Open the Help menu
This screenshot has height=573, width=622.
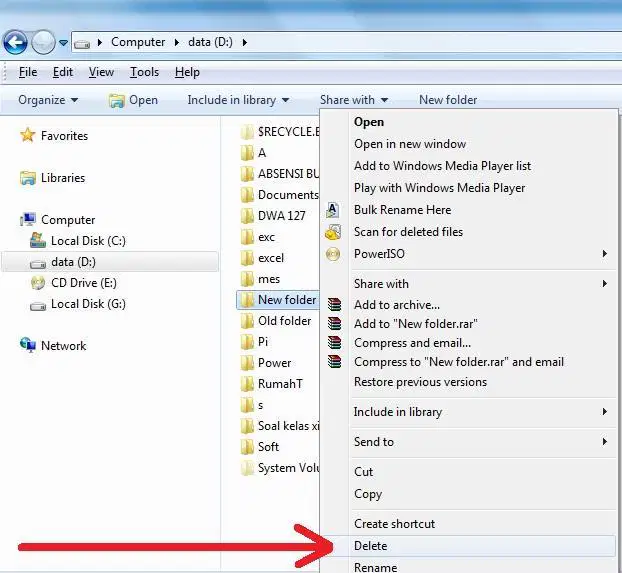(x=187, y=72)
